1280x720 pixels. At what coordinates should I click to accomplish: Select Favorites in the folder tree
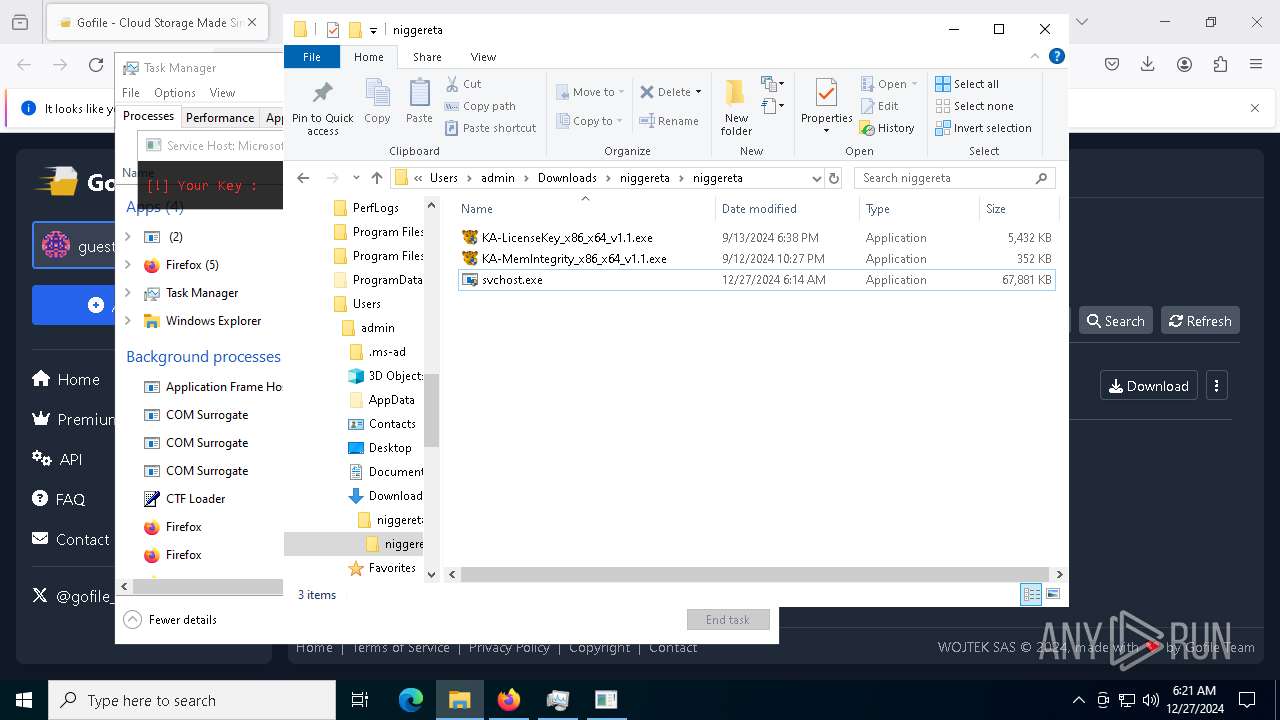(x=381, y=568)
